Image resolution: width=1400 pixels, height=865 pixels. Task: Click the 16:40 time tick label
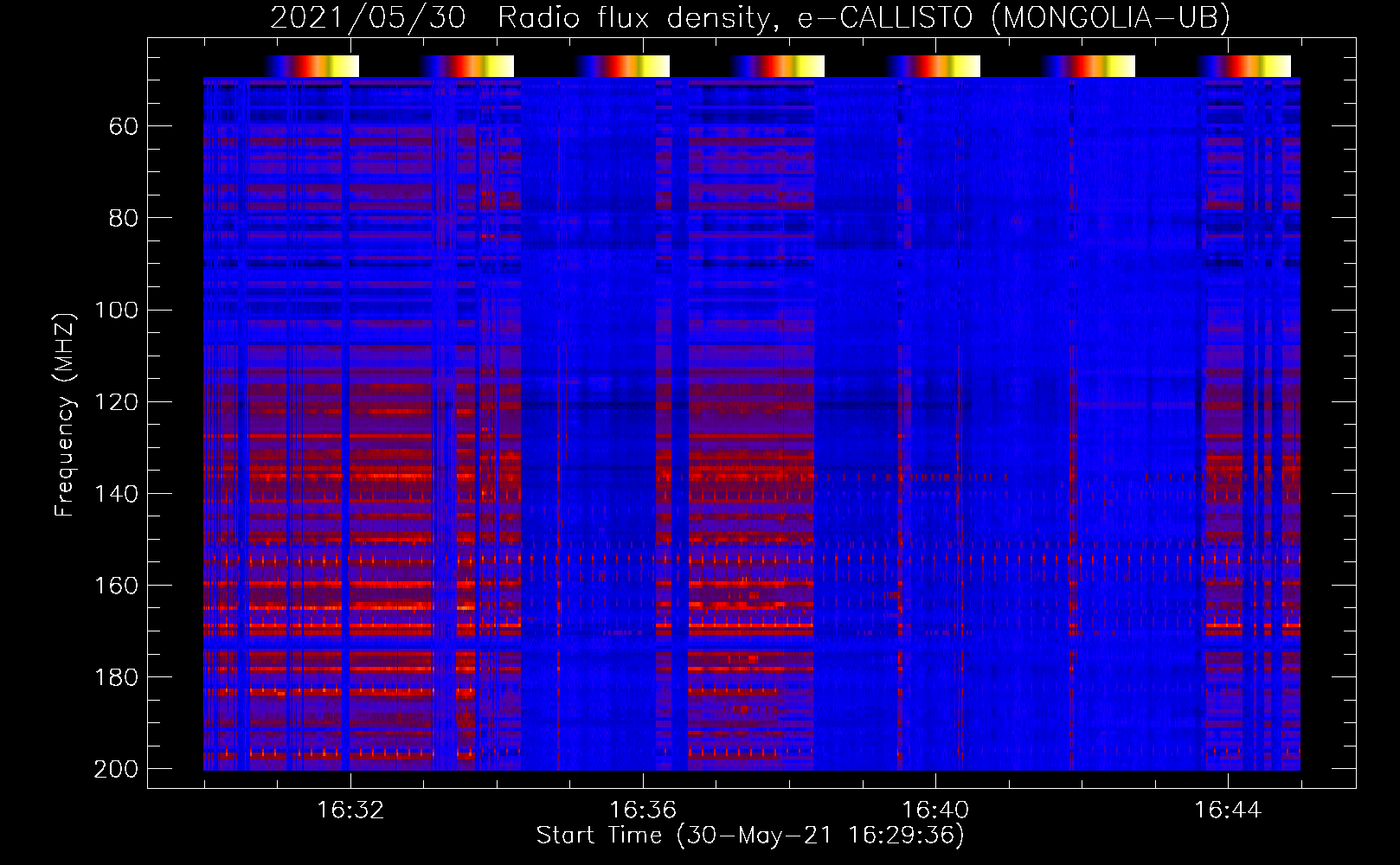(935, 811)
